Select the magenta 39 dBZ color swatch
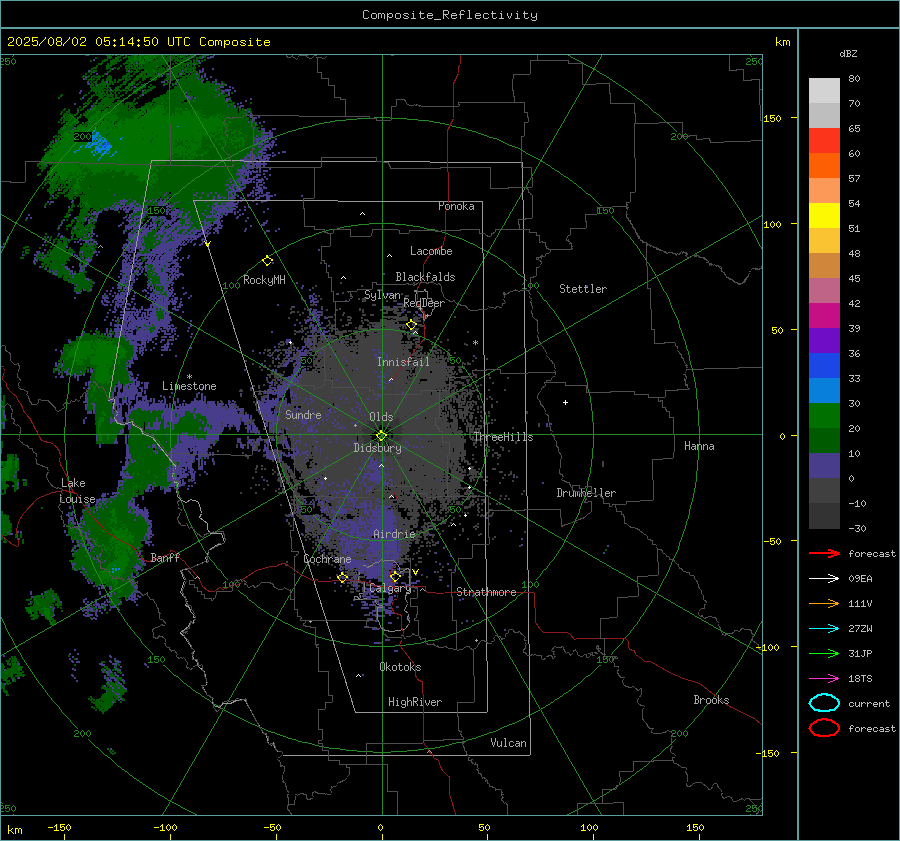This screenshot has height=841, width=900. (824, 316)
